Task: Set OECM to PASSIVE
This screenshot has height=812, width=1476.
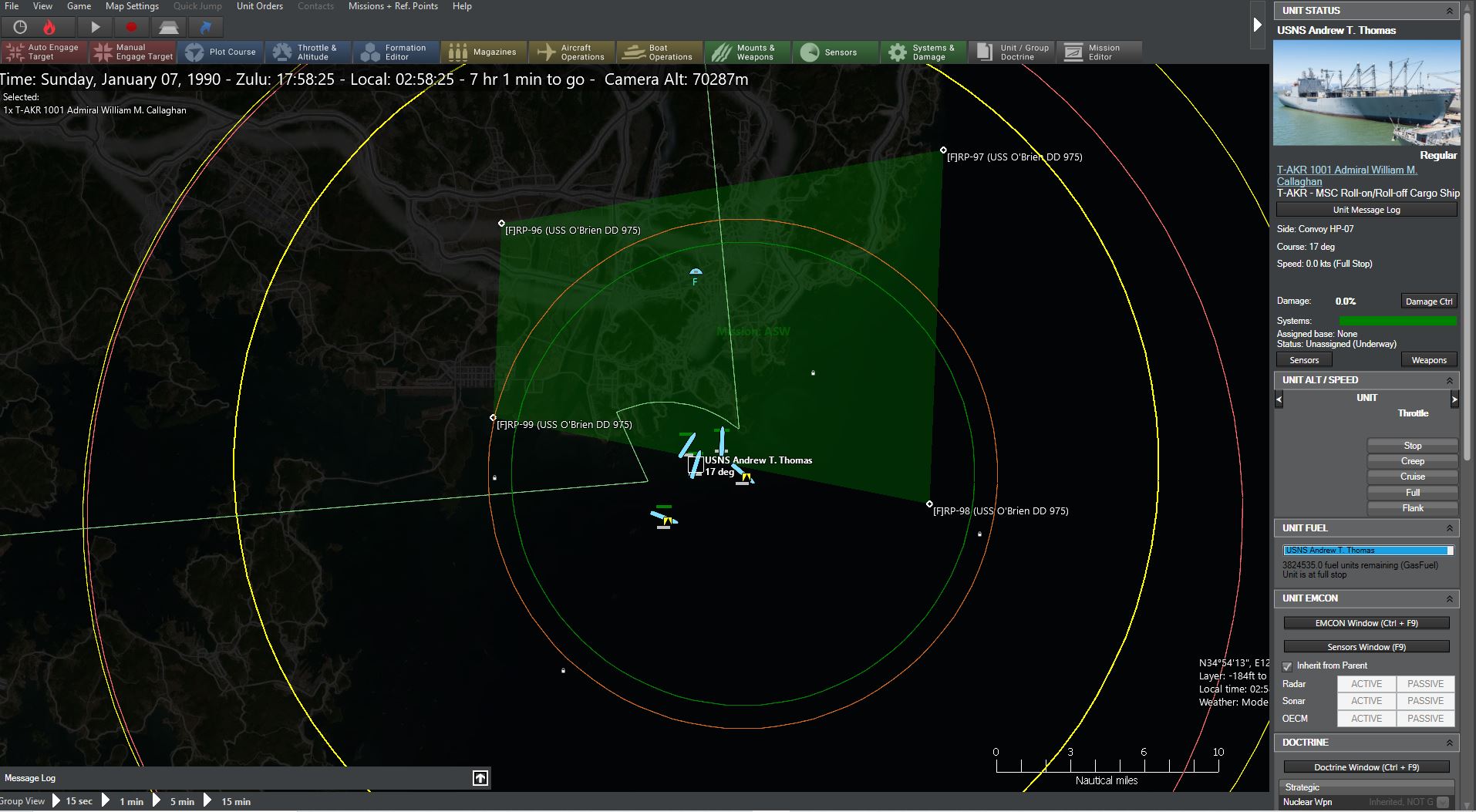Action: 1425,719
